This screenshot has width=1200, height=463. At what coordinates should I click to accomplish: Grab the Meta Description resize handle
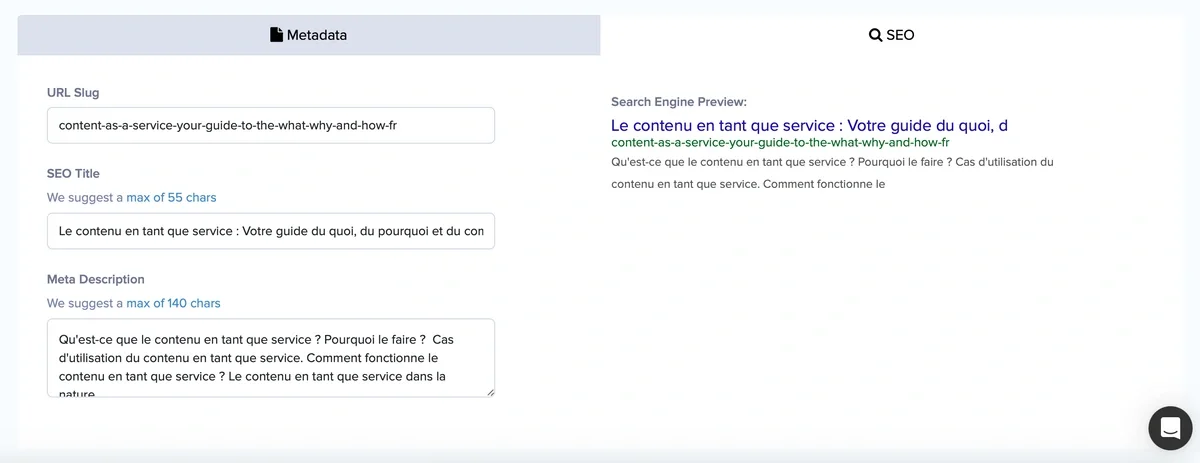[490, 392]
